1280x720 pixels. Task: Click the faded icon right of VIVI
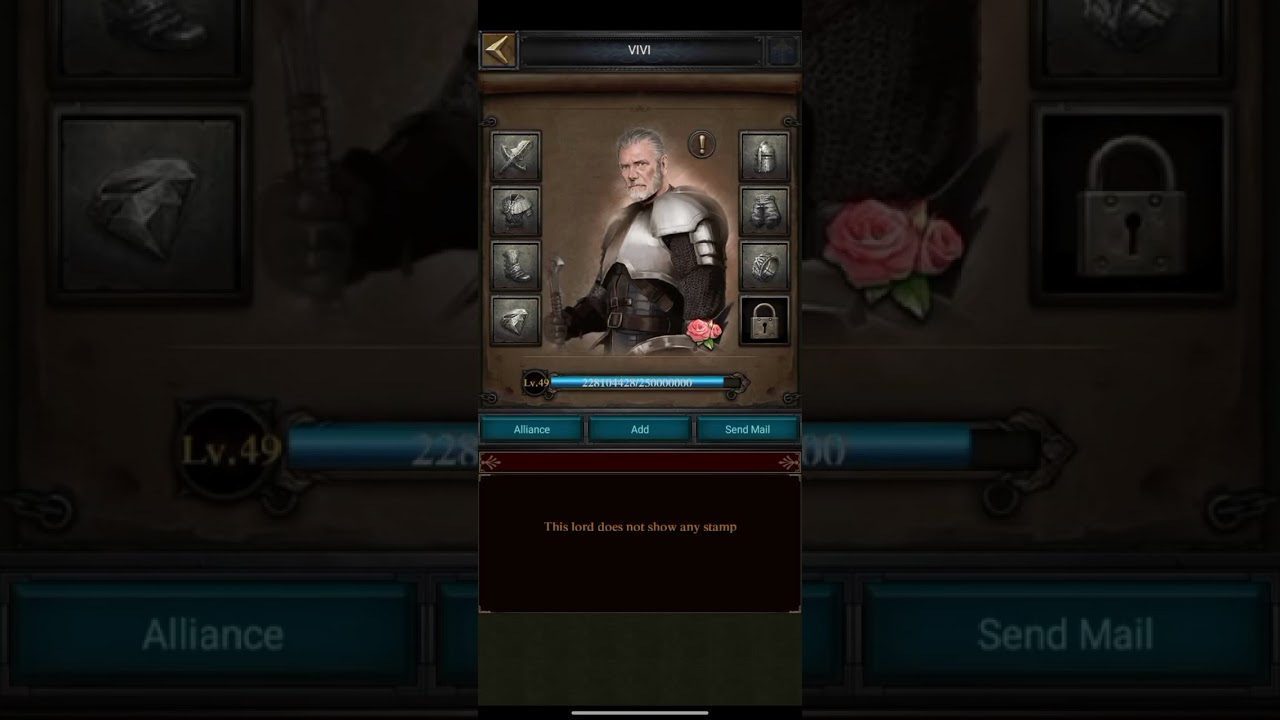[780, 51]
